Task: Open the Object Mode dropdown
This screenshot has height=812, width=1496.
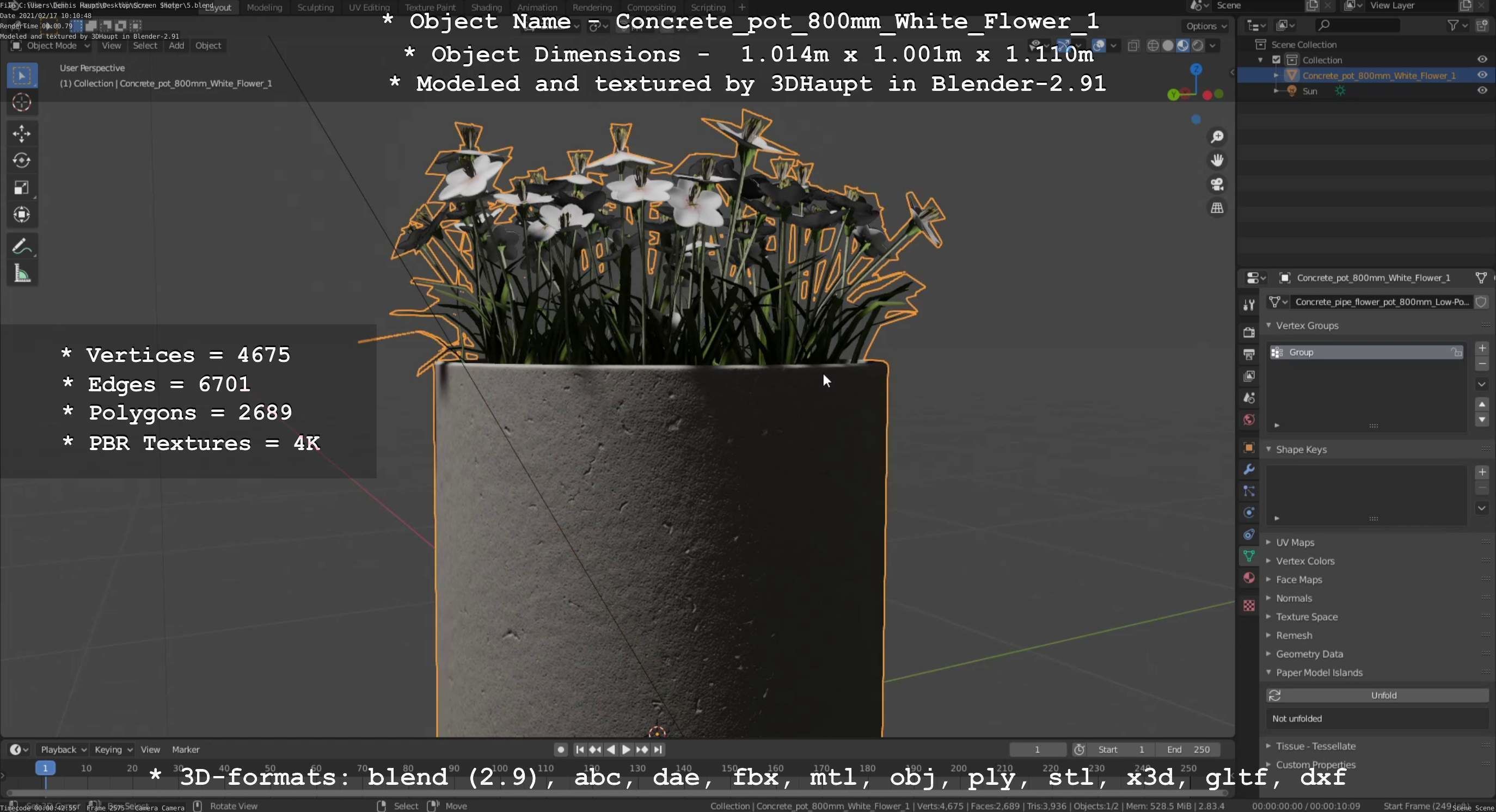Action: point(50,46)
